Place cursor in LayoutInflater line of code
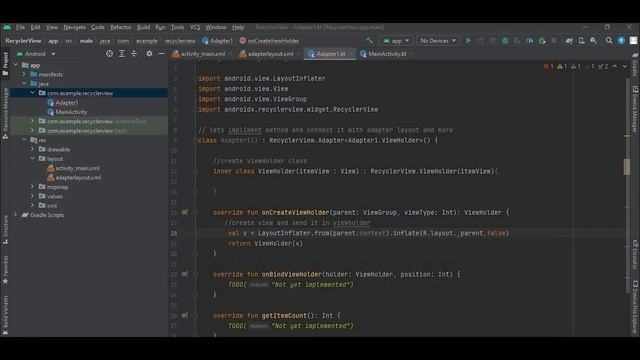The width and height of the screenshot is (640, 360). click(368, 233)
